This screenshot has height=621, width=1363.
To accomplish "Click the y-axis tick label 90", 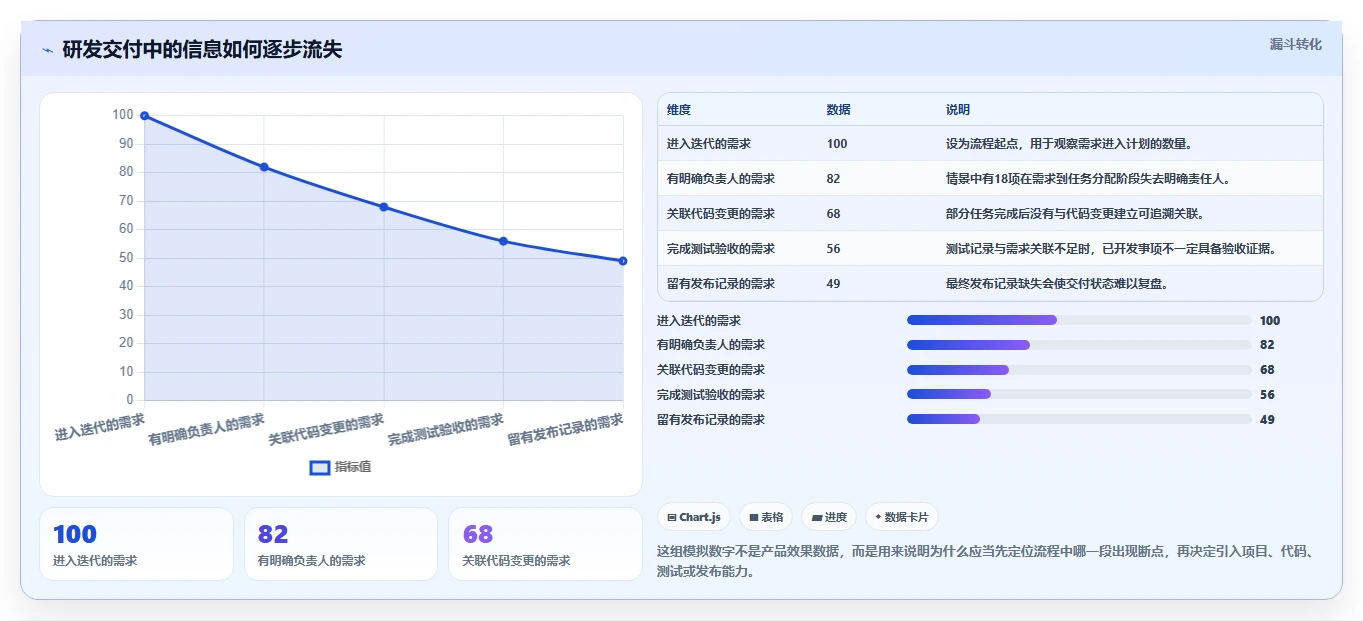I will pyautogui.click(x=125, y=144).
